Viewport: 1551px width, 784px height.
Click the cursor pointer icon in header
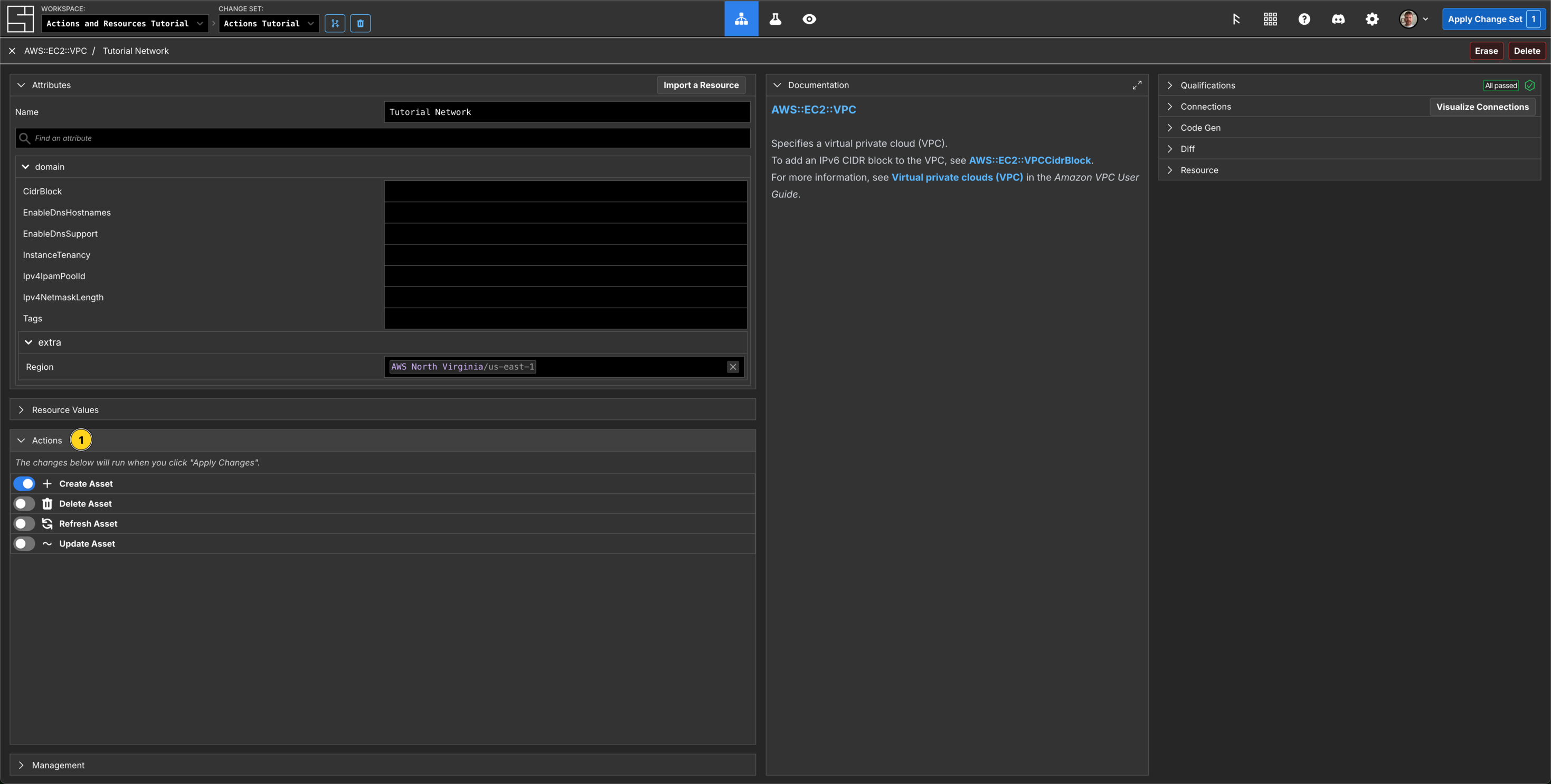tap(1236, 19)
